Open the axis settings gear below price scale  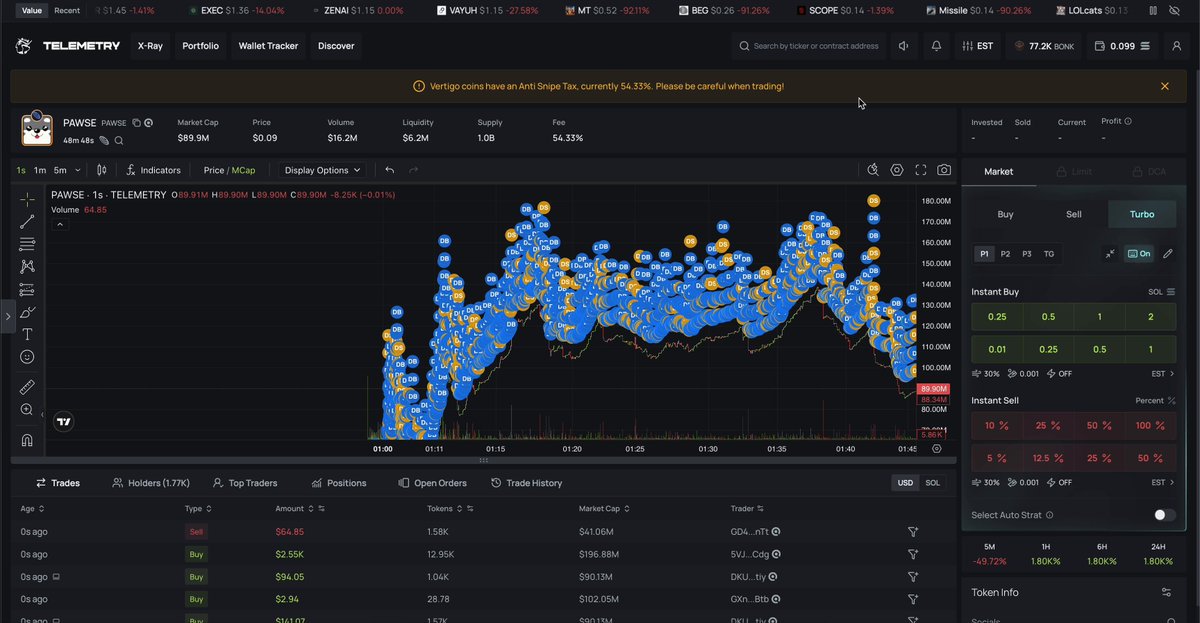tap(937, 449)
